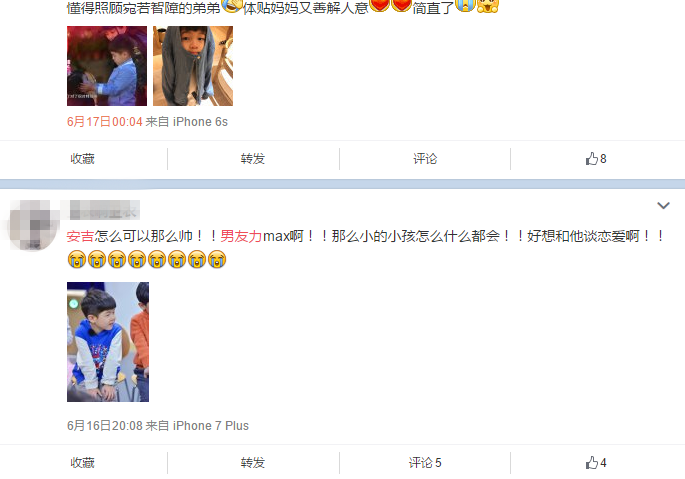Image resolution: width=685 pixels, height=479 pixels.
Task: Open thumbnail of child in gray hoodie
Action: pos(193,66)
